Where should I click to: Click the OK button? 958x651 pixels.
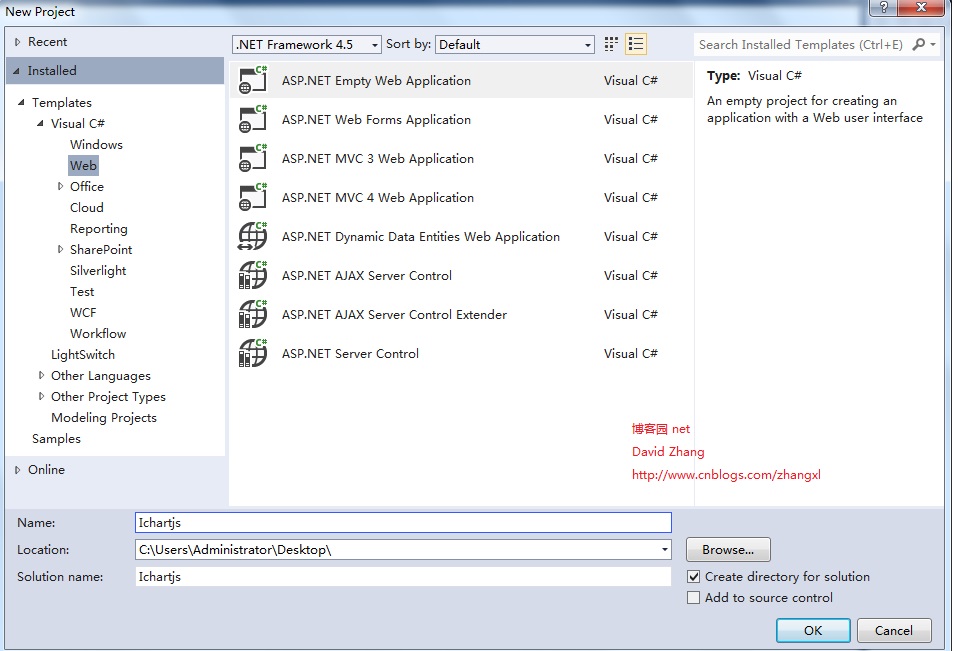coord(813,630)
